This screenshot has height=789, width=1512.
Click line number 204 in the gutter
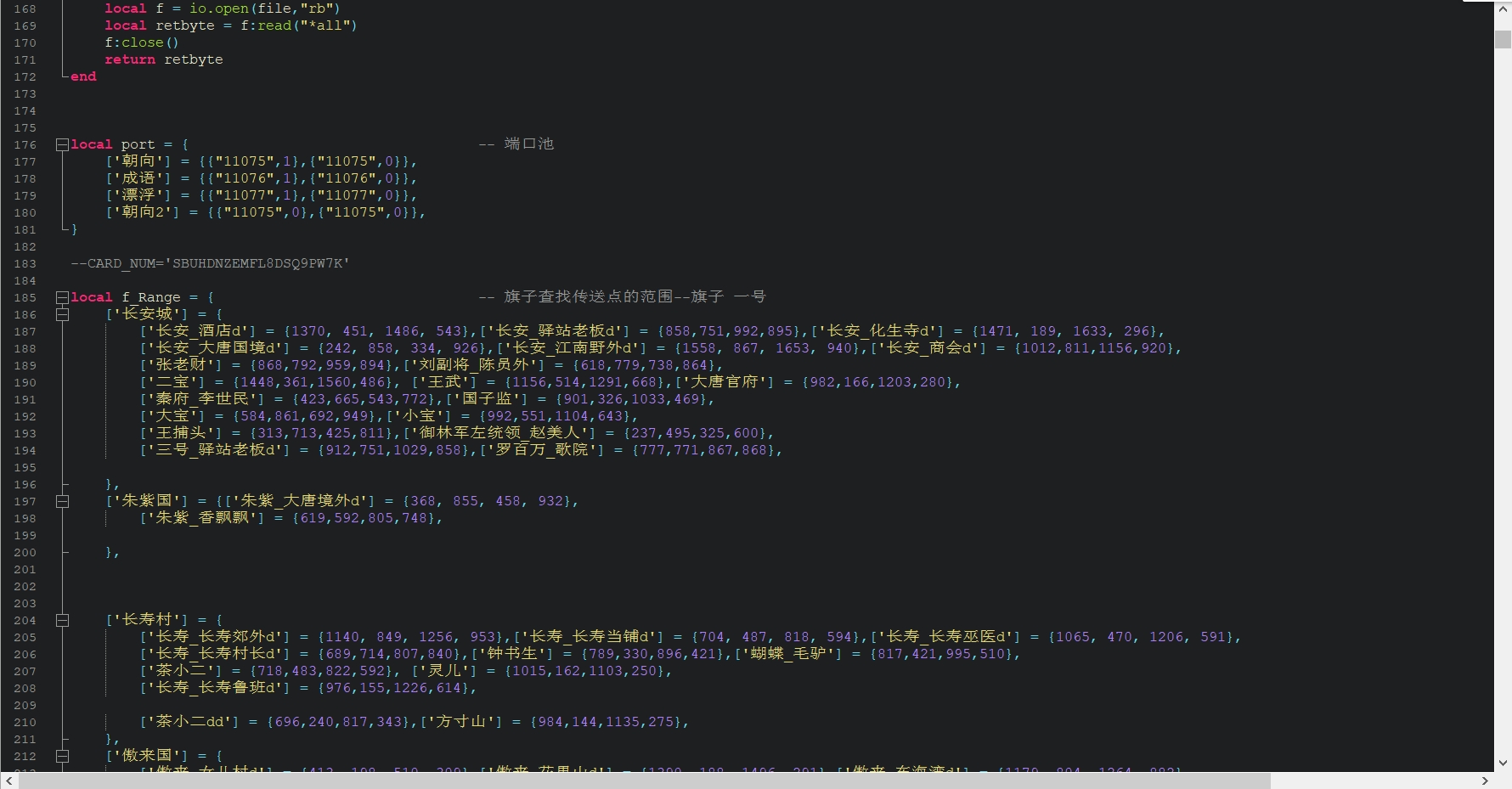tap(25, 620)
